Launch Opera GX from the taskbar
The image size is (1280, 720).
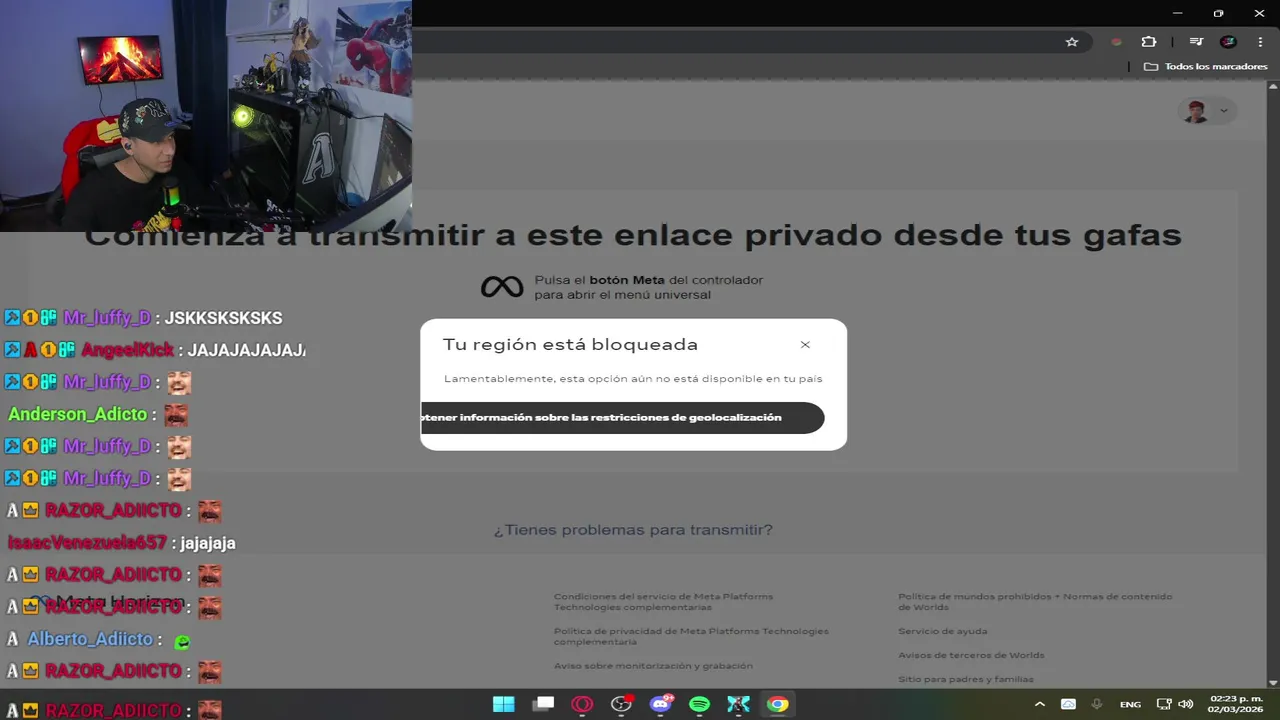point(582,704)
